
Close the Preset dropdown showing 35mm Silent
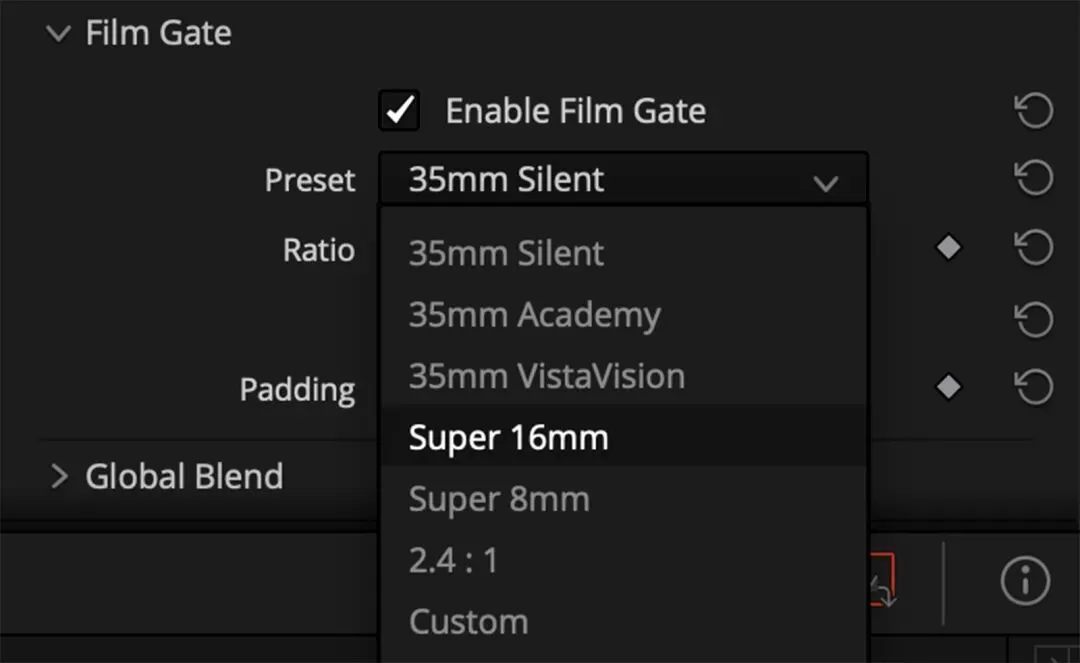622,180
